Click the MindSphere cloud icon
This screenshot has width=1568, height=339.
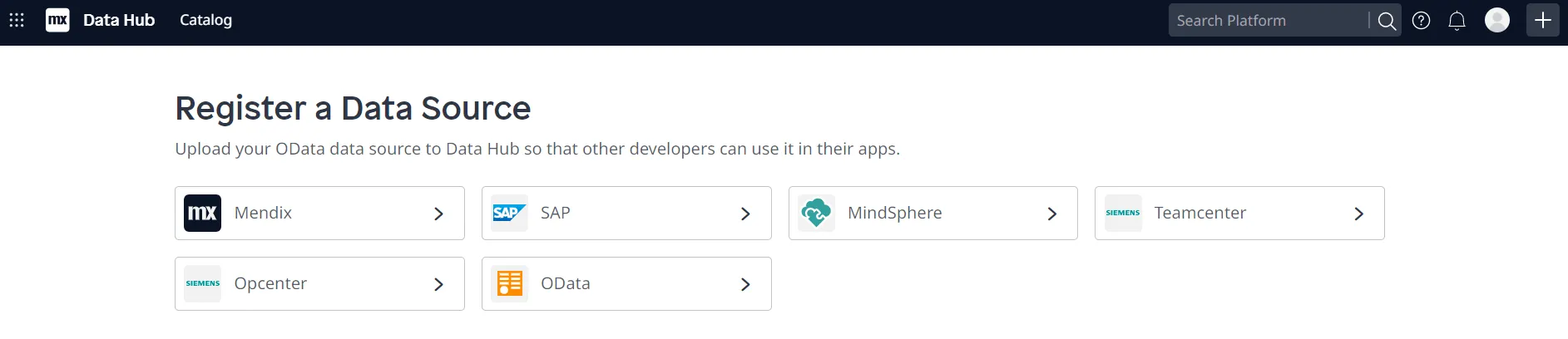[816, 213]
